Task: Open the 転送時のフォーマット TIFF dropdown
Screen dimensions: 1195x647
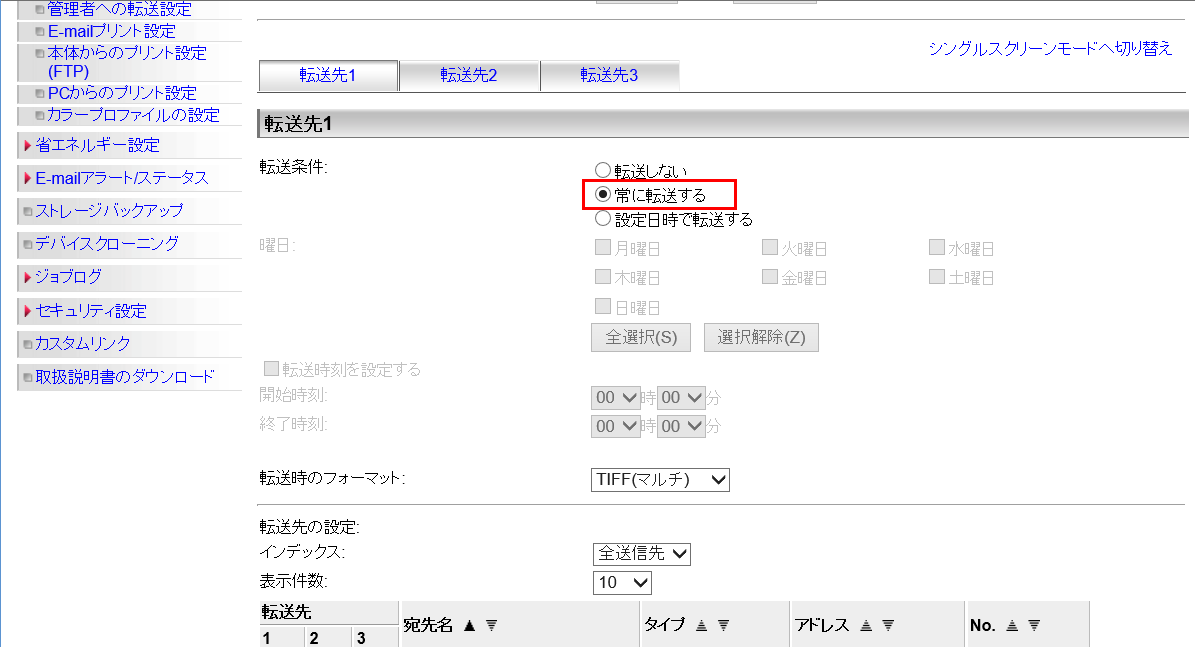Action: coord(660,480)
